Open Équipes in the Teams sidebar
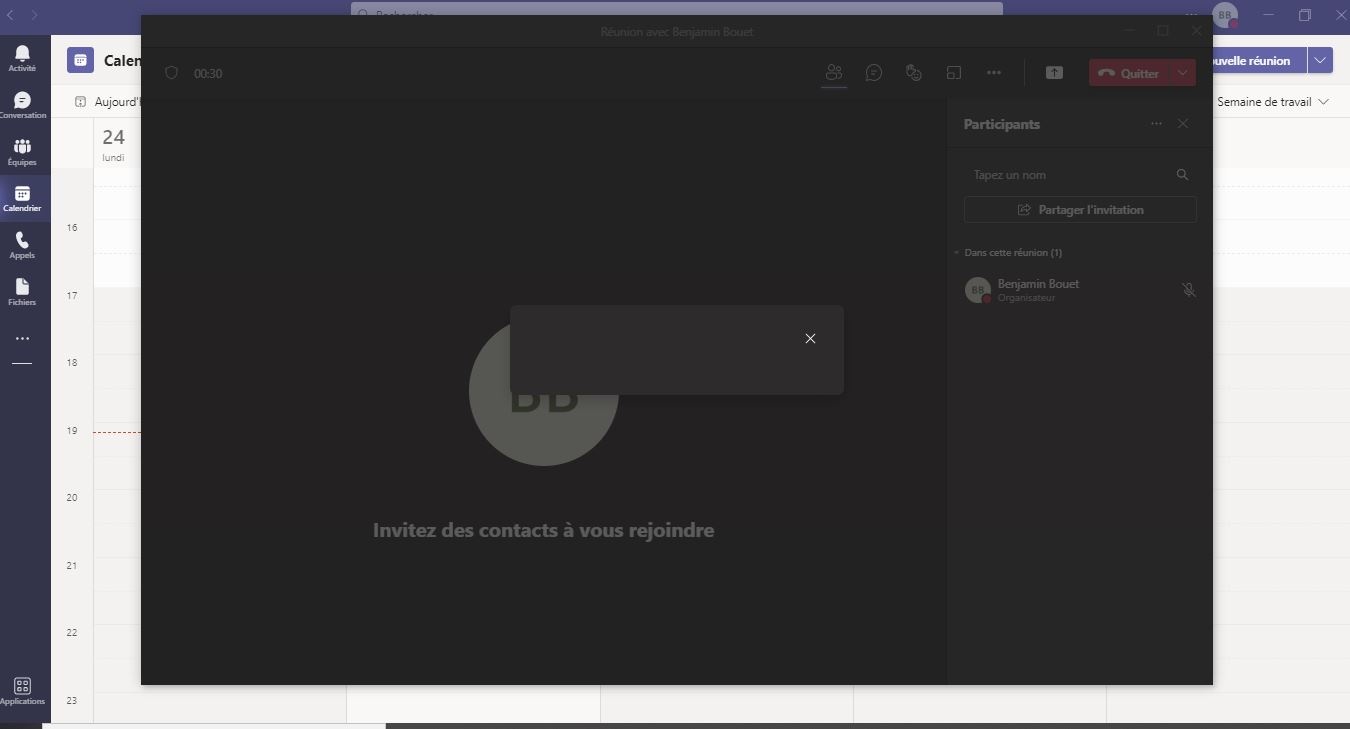1350x729 pixels. (22, 152)
